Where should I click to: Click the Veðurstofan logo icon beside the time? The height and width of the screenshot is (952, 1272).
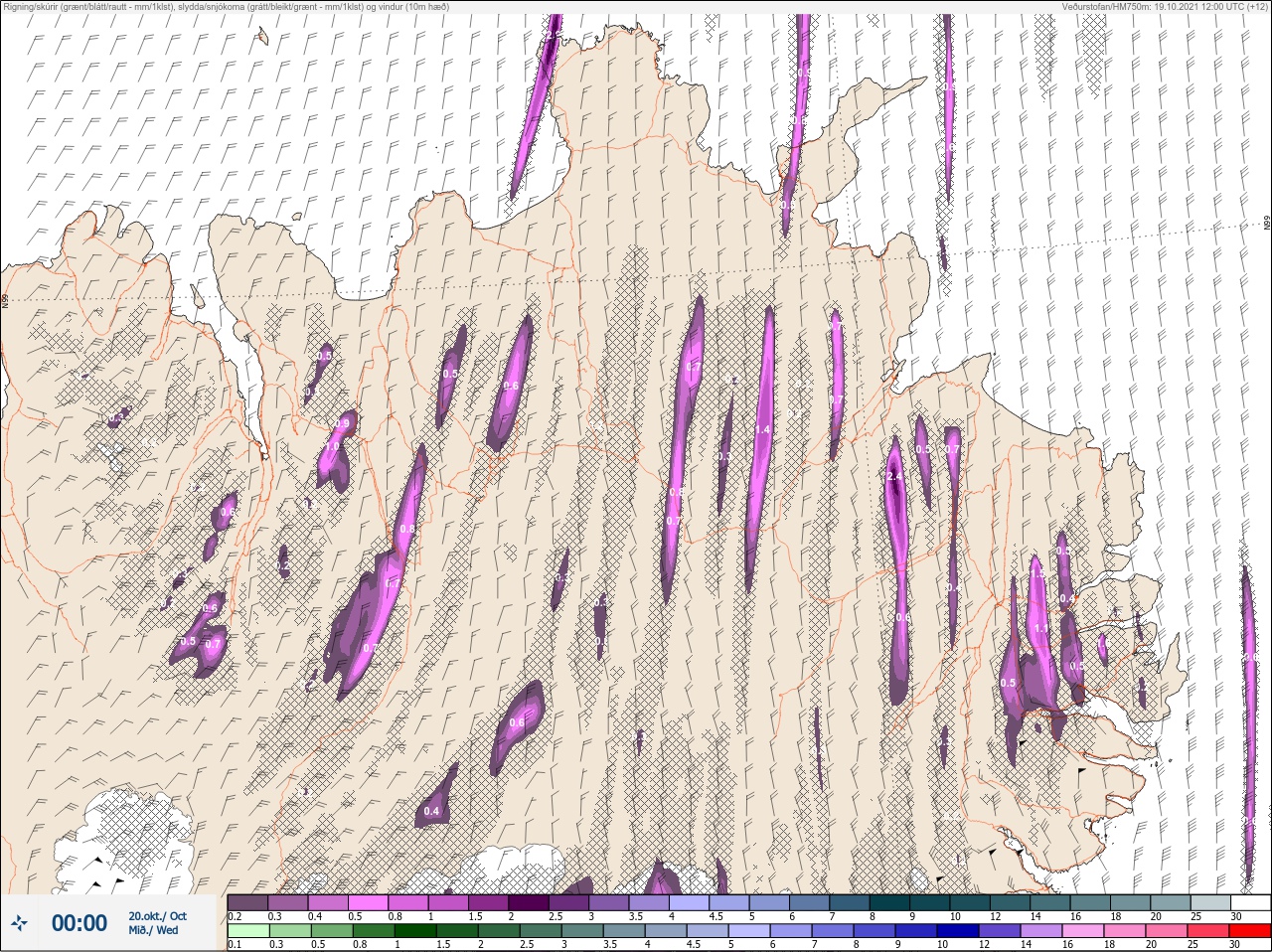coord(19,923)
